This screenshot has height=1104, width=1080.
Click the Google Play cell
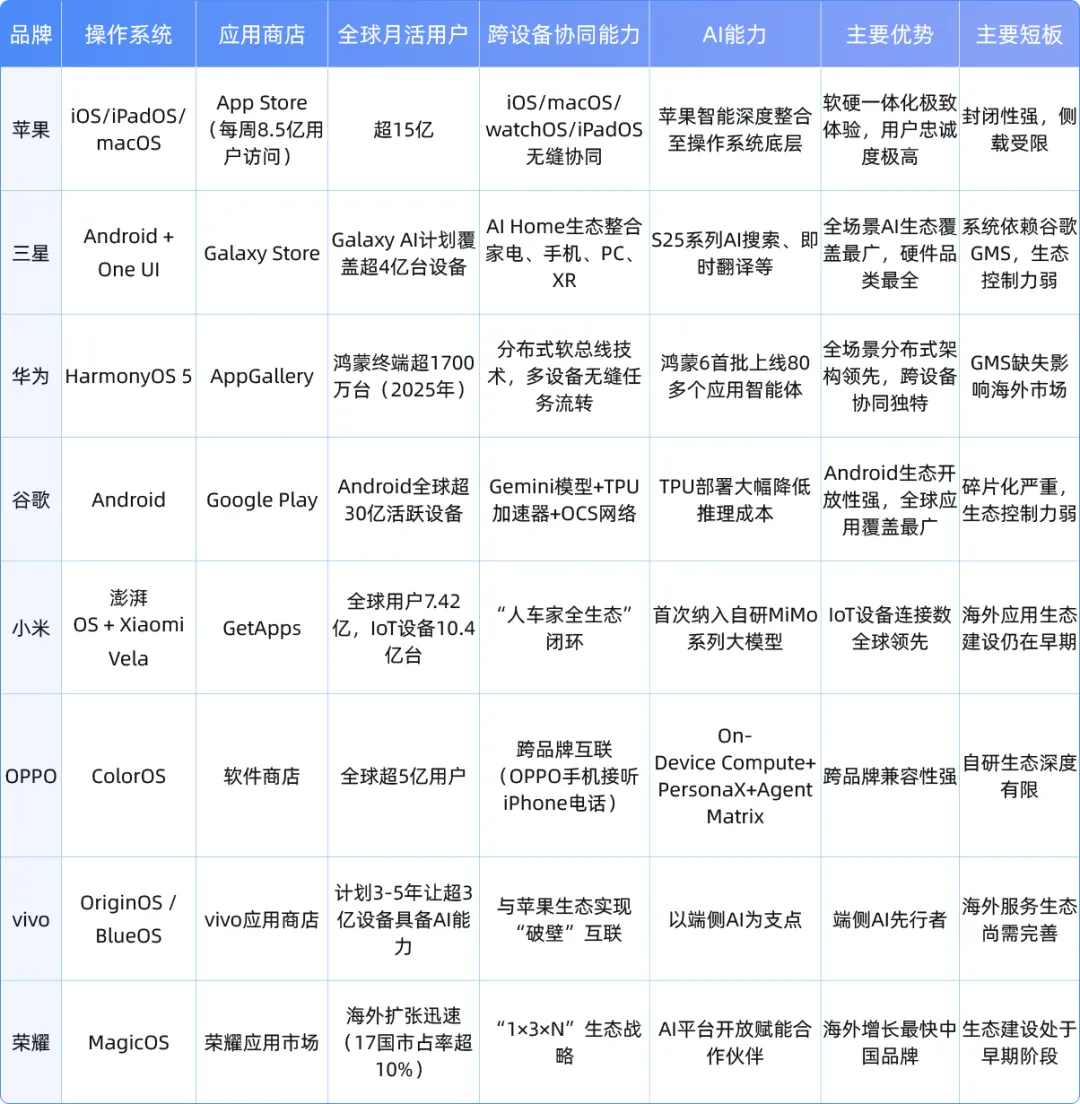point(261,499)
